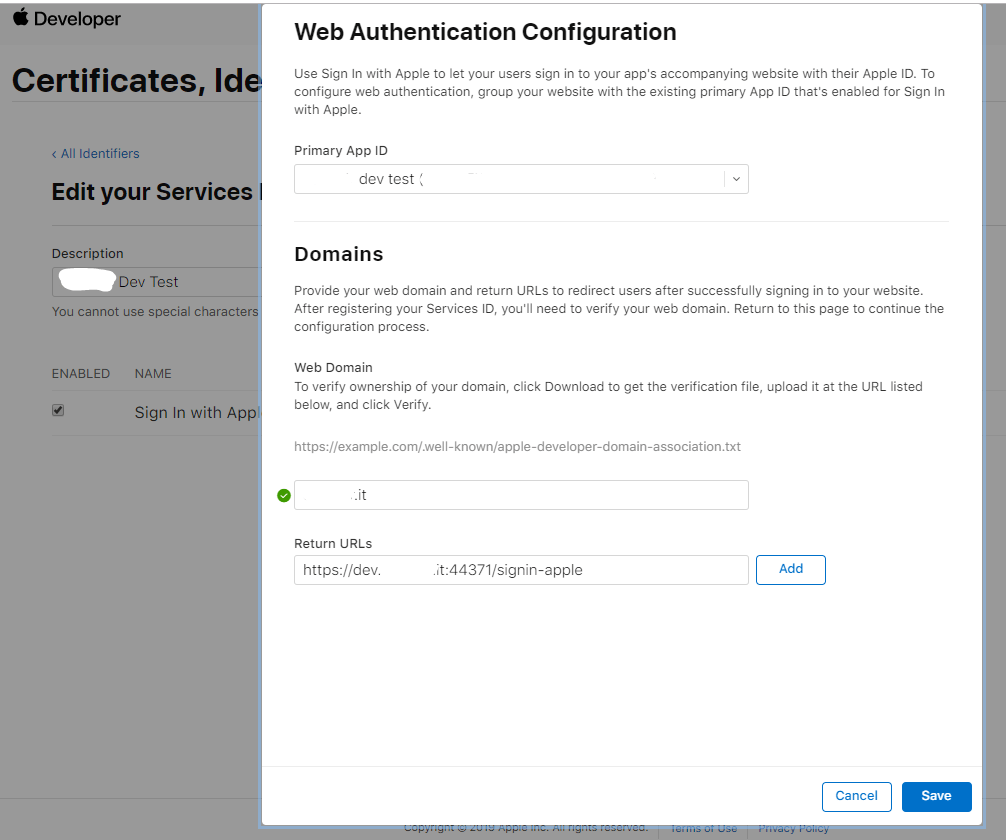Click the 'You cannot use special characters' hint

click(155, 312)
